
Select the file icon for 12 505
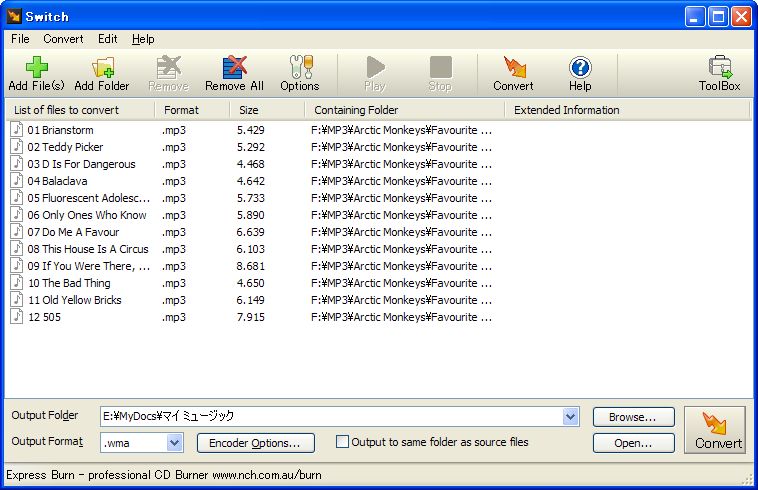point(17,317)
